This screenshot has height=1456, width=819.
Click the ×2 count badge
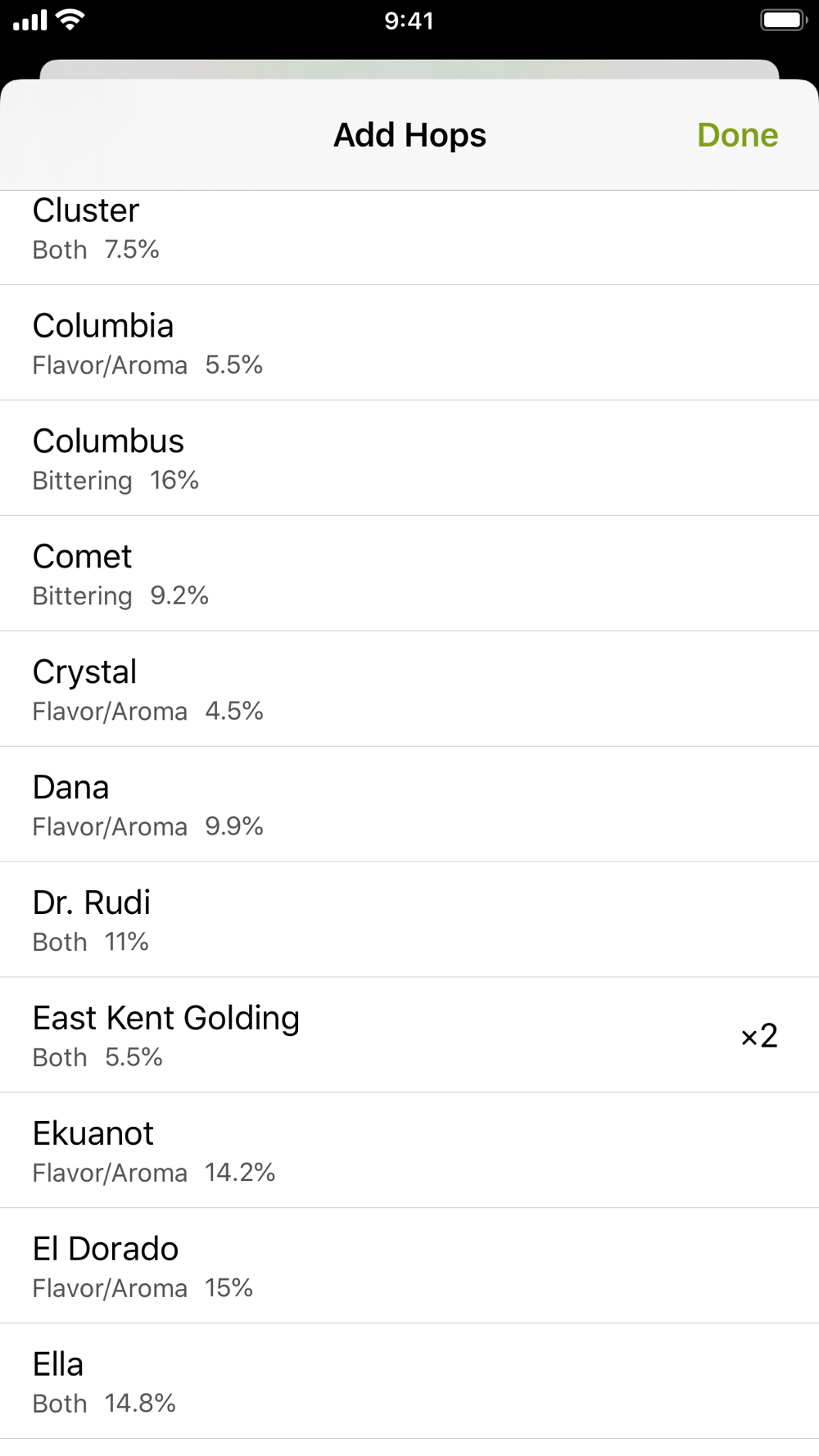point(759,1036)
